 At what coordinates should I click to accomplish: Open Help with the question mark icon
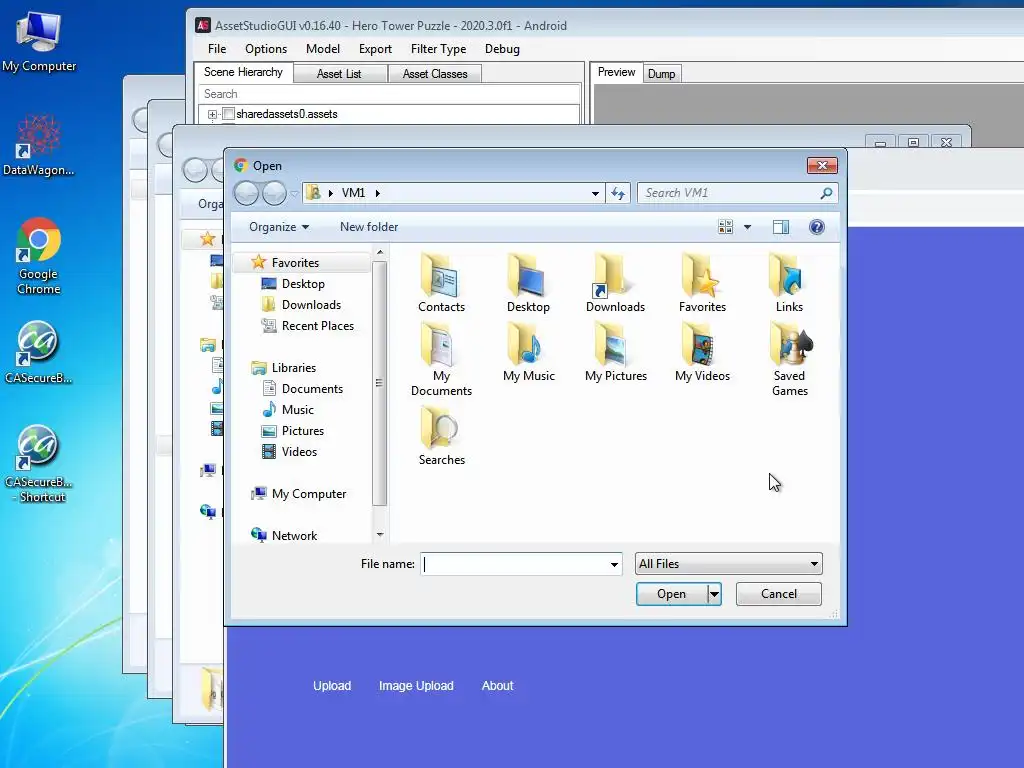click(x=816, y=227)
